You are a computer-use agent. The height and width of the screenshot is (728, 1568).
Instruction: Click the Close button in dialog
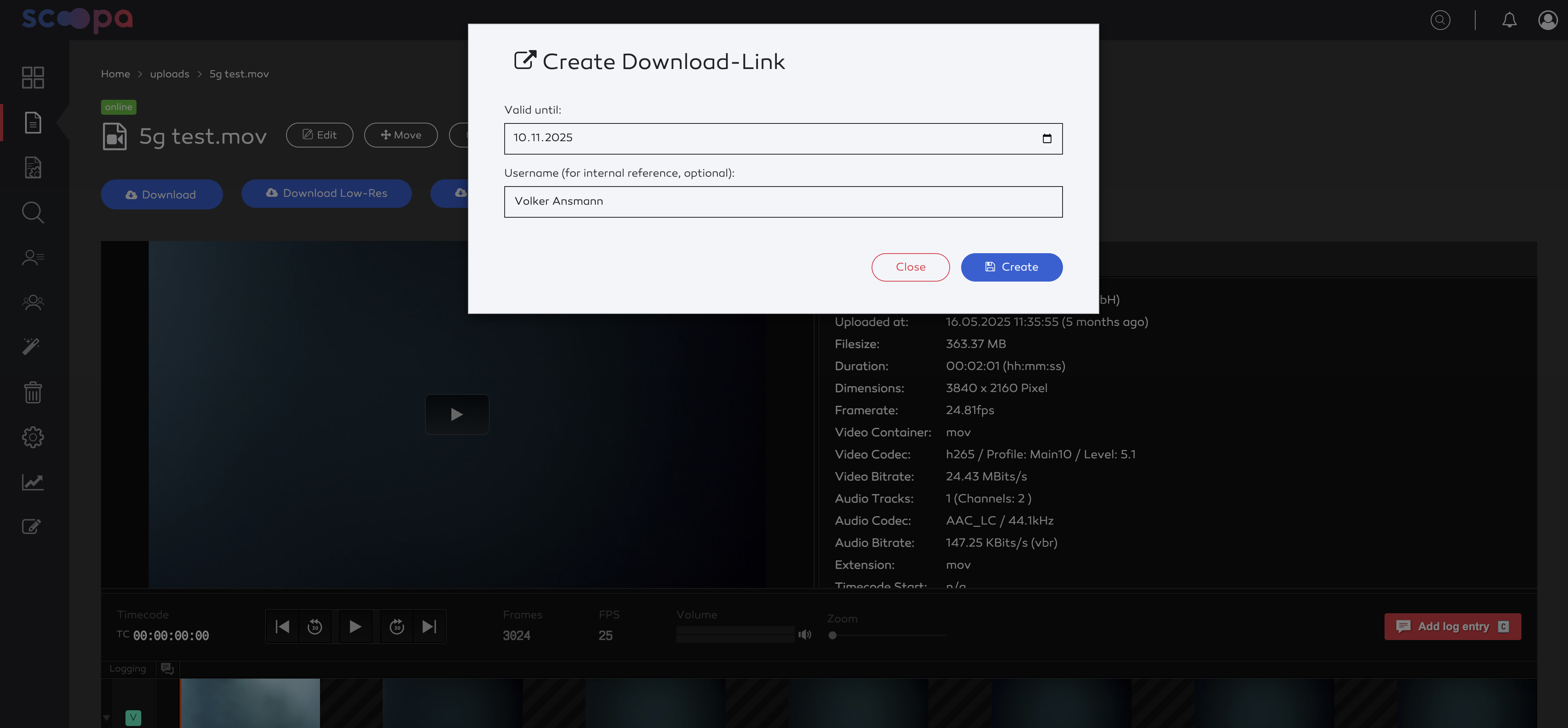(911, 267)
